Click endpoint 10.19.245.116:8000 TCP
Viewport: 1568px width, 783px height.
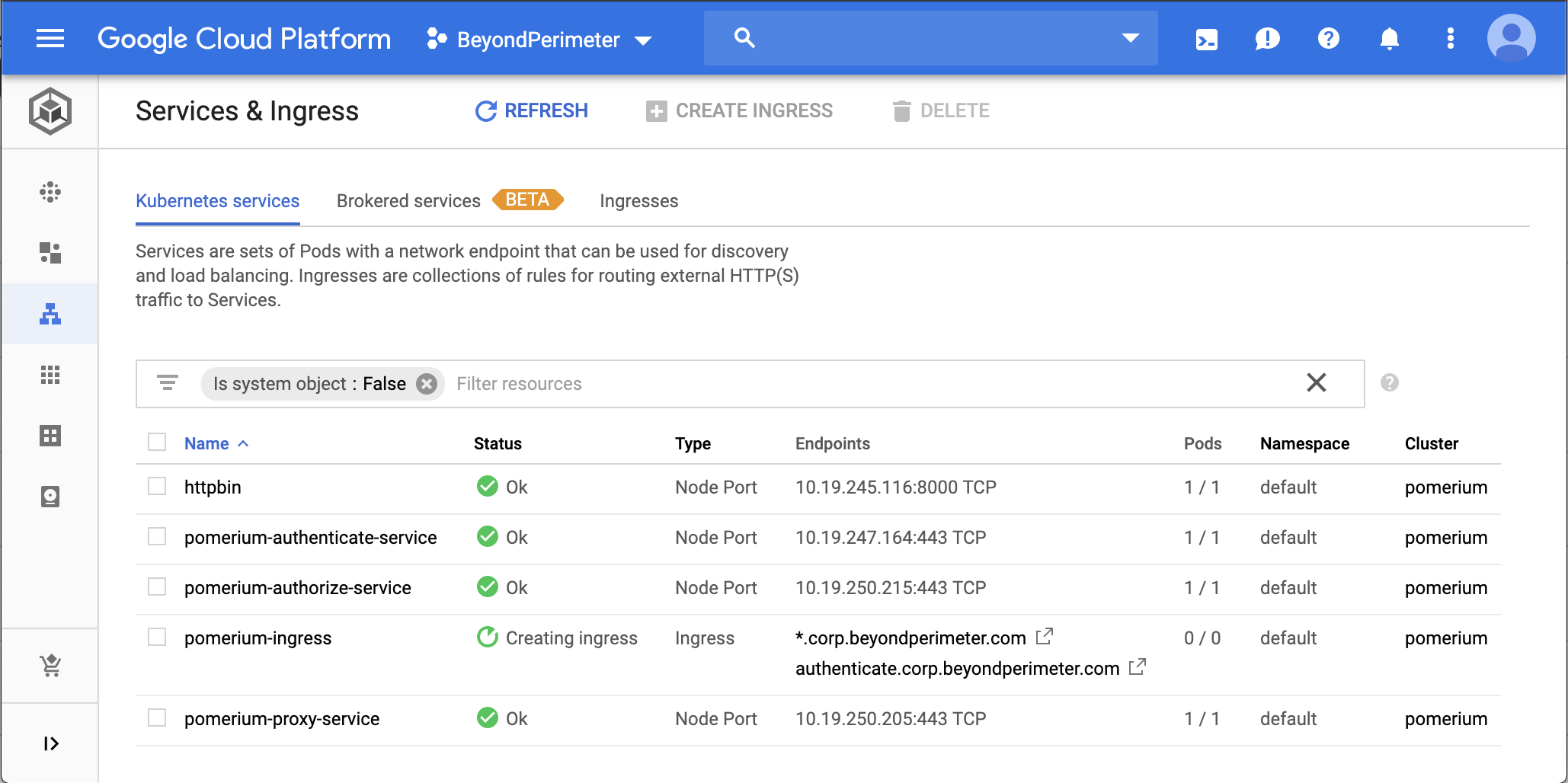click(896, 487)
